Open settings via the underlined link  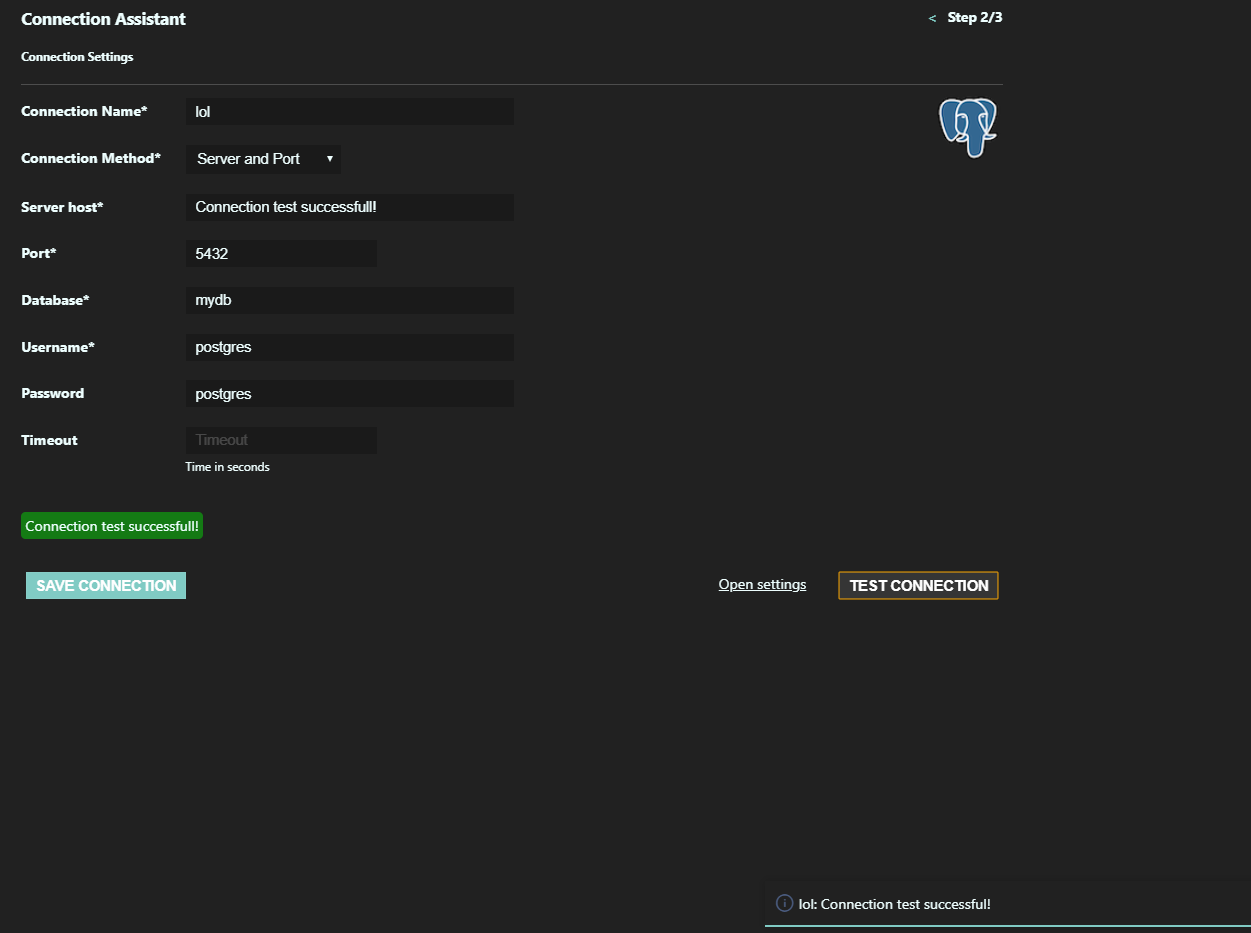tap(761, 584)
